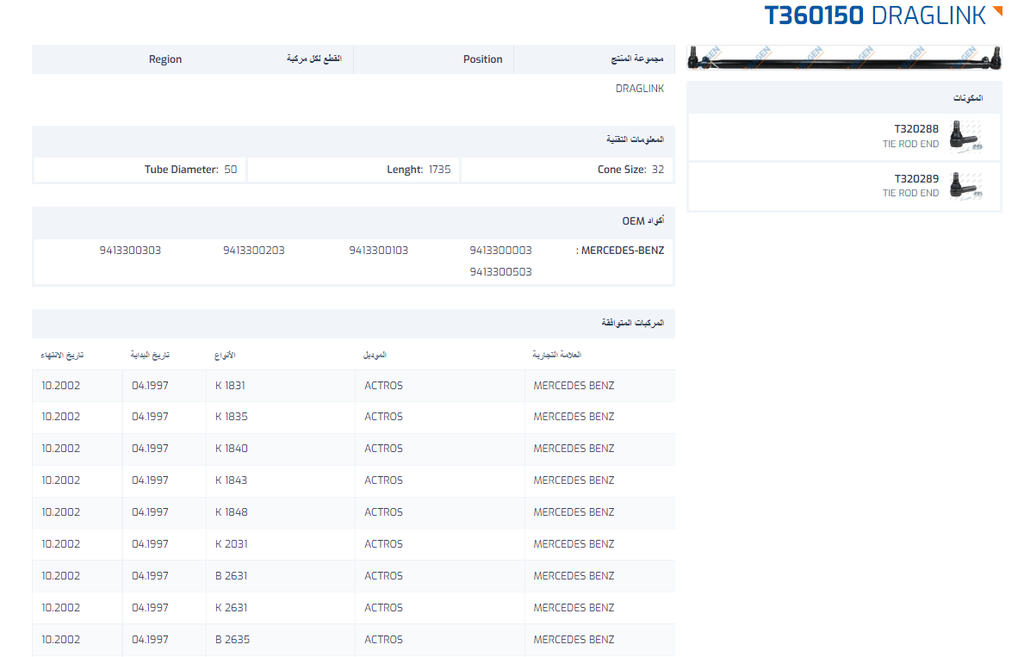The width and height of the screenshot is (1024, 657).
Task: Click the Lenght: 1735 cell
Action: click(x=353, y=170)
